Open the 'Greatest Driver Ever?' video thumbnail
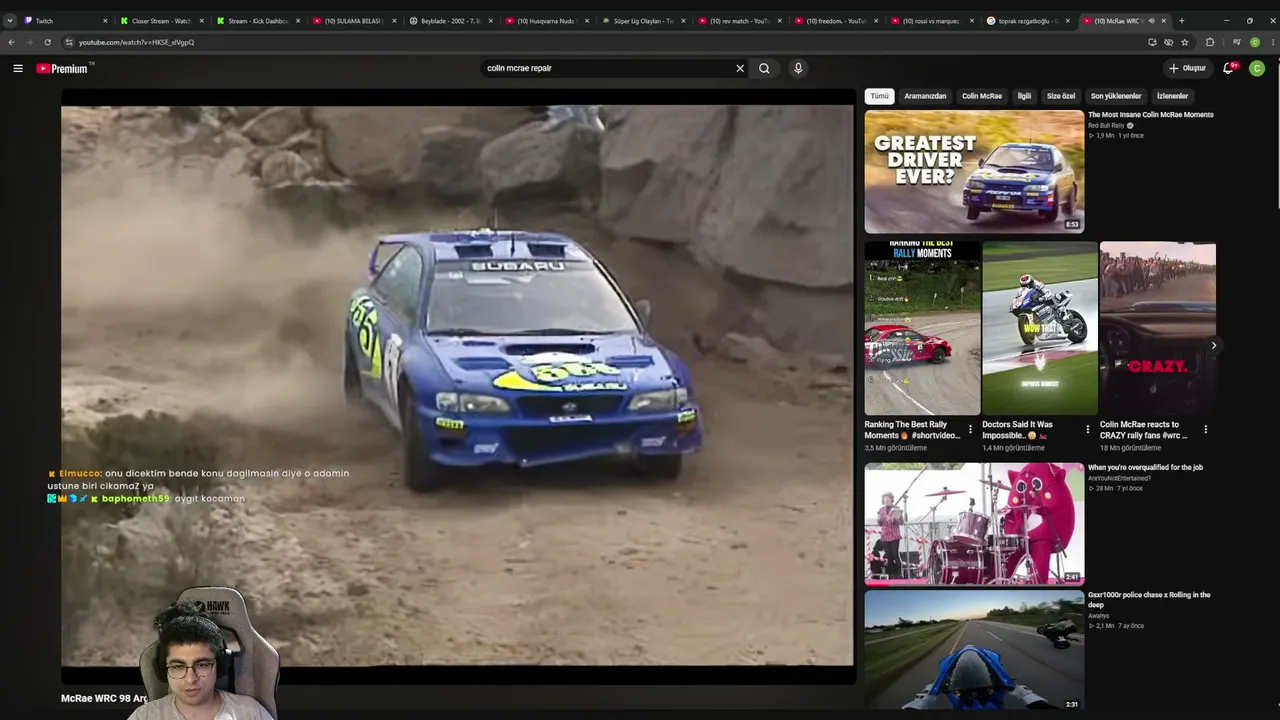This screenshot has width=1280, height=720. click(974, 172)
